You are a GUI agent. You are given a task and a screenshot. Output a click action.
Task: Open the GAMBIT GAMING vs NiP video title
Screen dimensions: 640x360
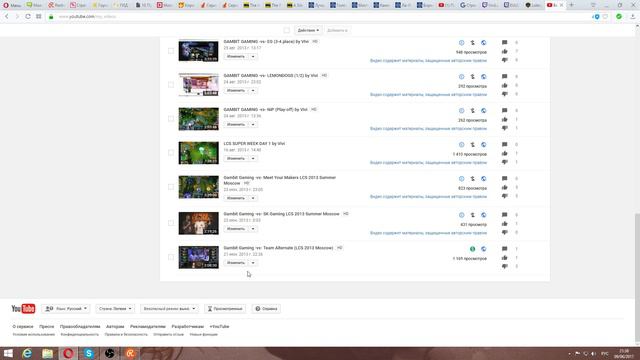click(265, 109)
